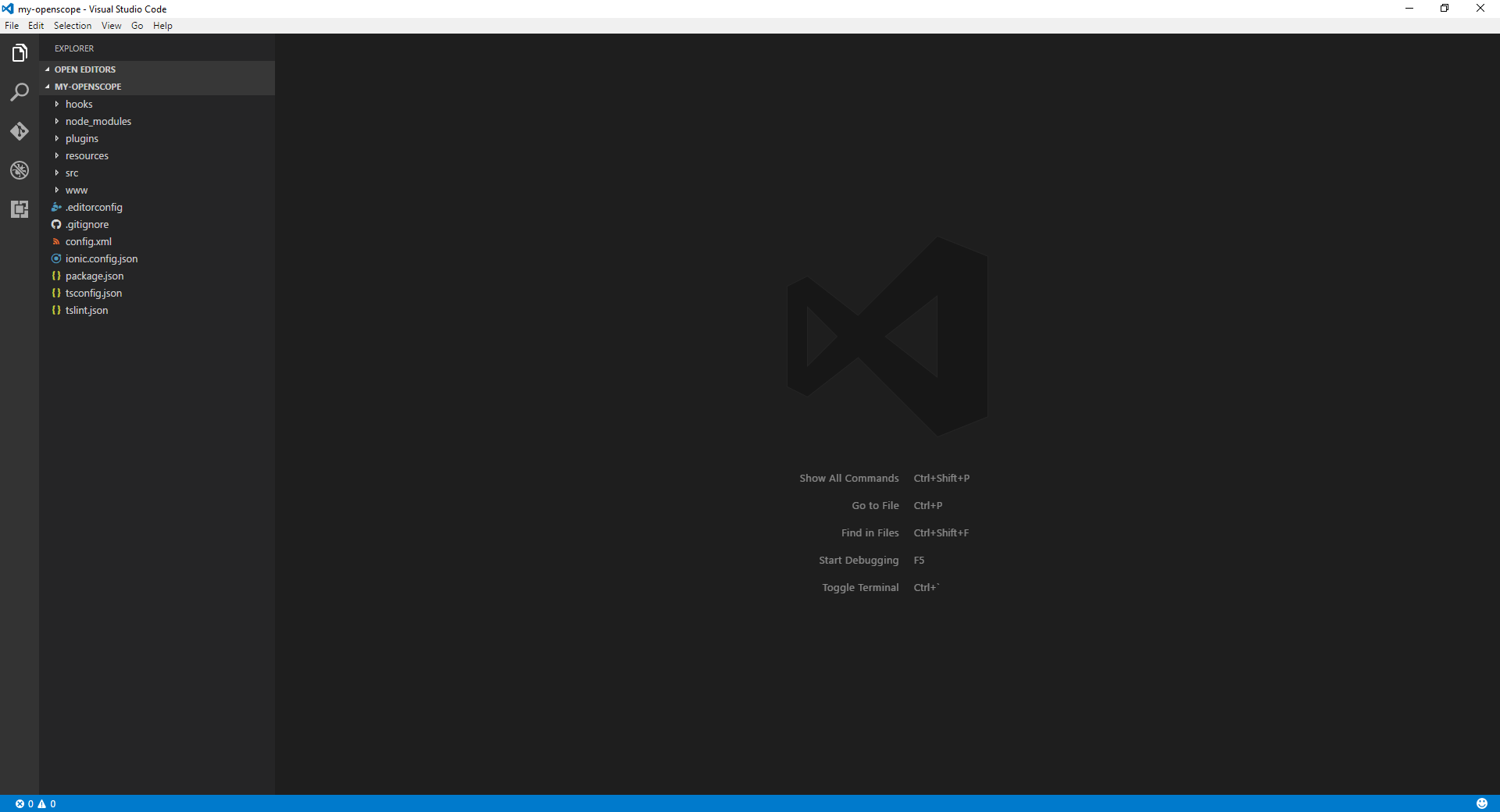Collapse the MY-OPENSCOPE section
This screenshot has height=812, width=1500.
(x=157, y=87)
